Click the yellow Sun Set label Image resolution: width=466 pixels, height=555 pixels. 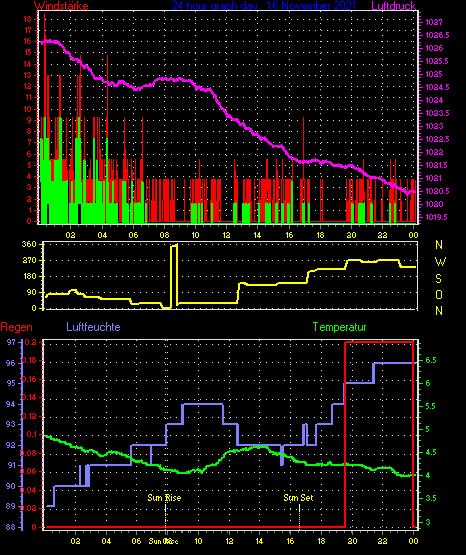[x=298, y=498]
